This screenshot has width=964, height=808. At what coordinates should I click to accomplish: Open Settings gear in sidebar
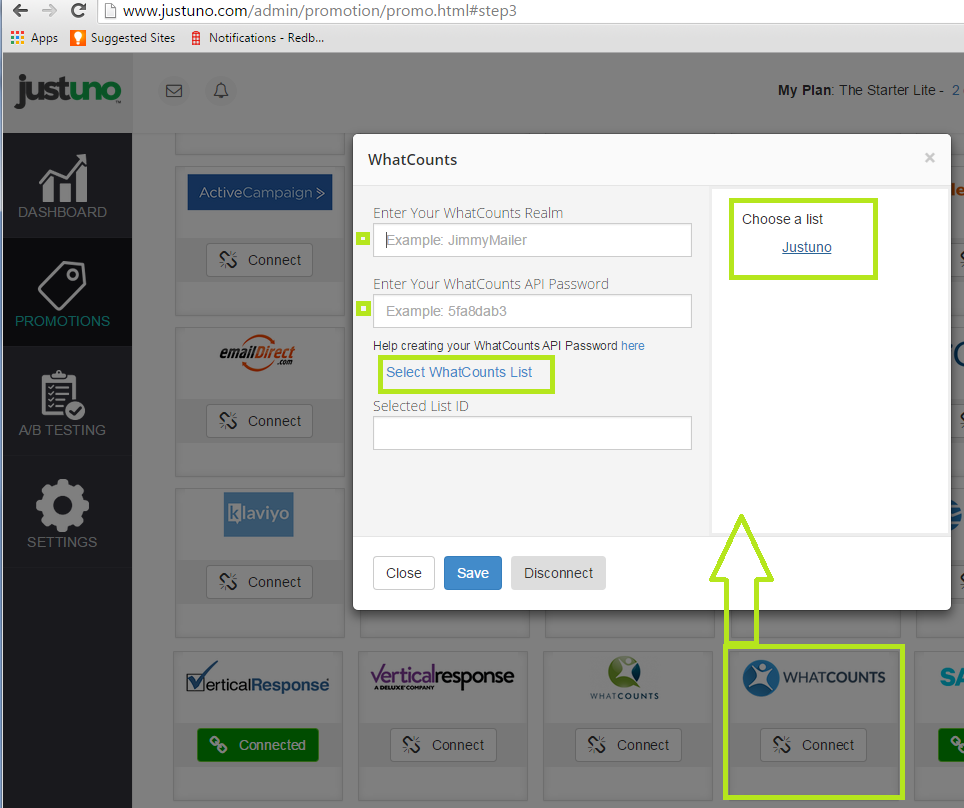click(62, 514)
